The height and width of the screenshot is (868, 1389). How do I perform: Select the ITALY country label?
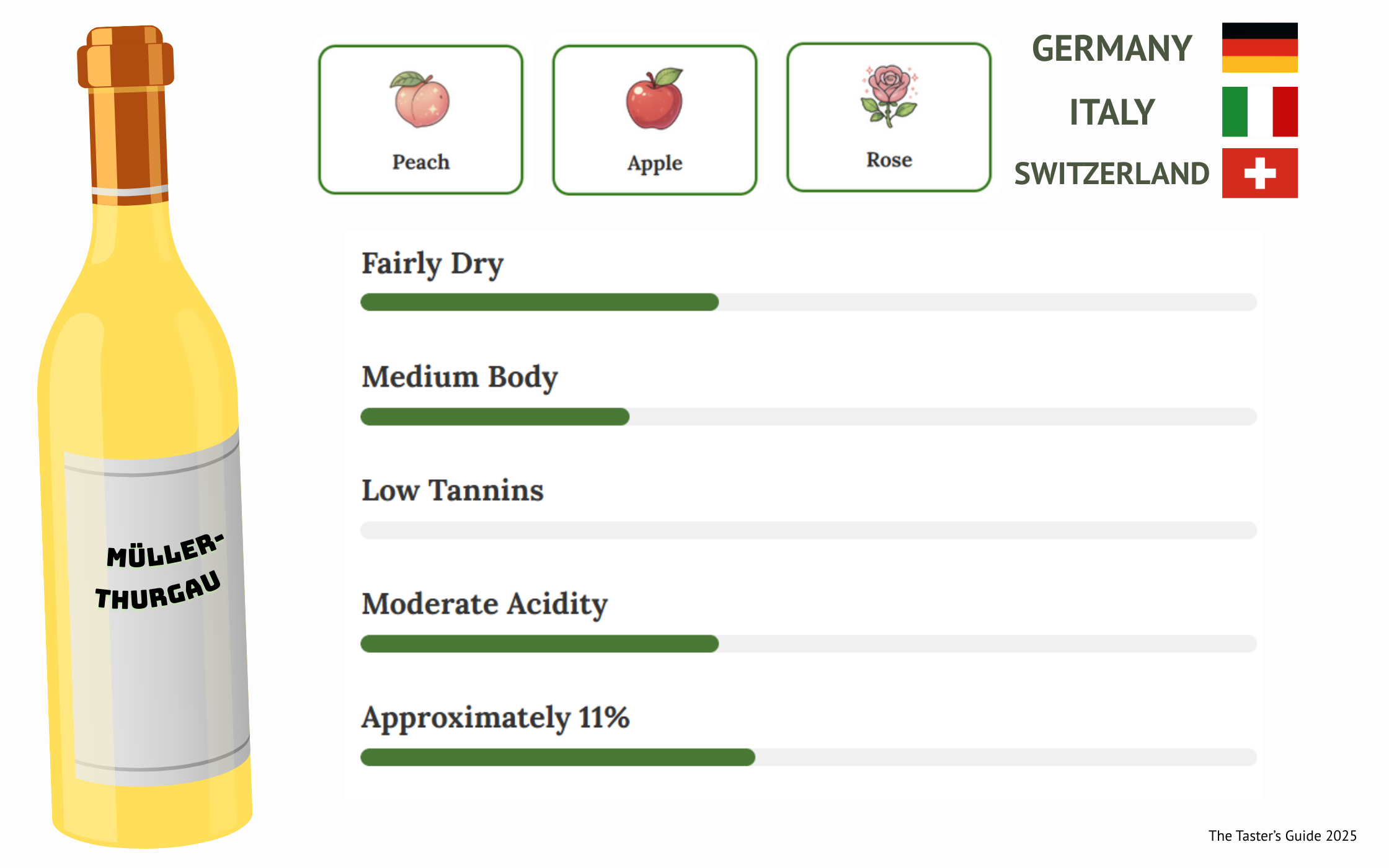[x=1112, y=112]
